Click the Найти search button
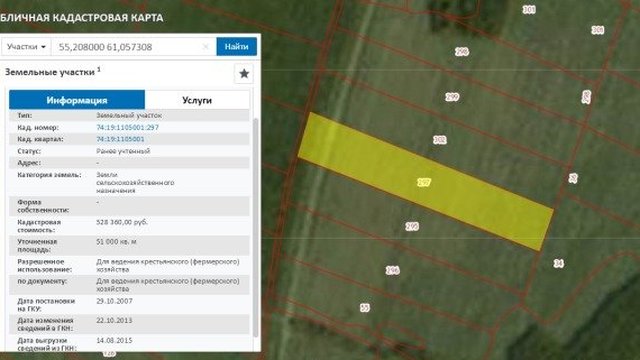The height and width of the screenshot is (360, 640). (x=236, y=47)
